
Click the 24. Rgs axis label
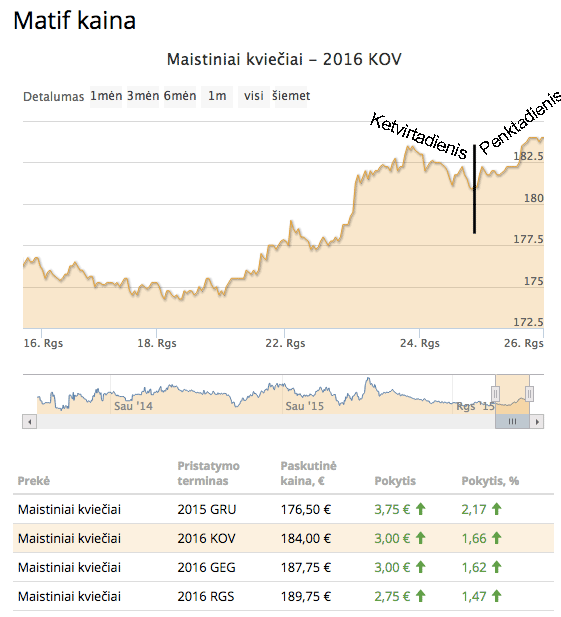coord(420,344)
